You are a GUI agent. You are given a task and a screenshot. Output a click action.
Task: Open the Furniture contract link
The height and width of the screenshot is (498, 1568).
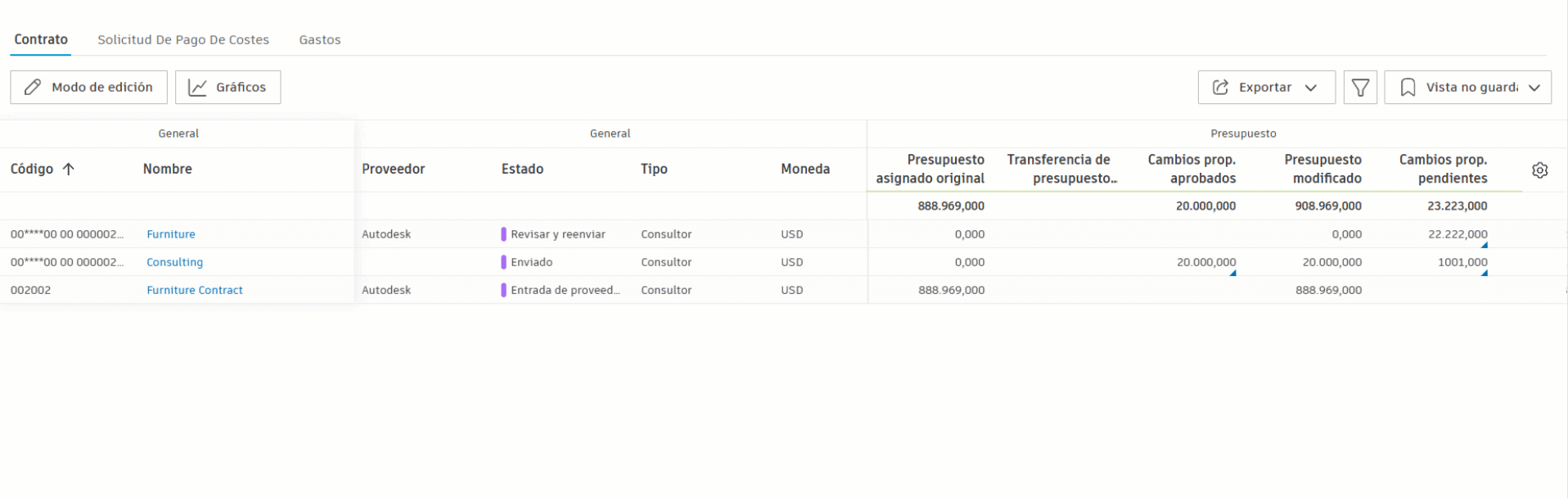coord(171,234)
